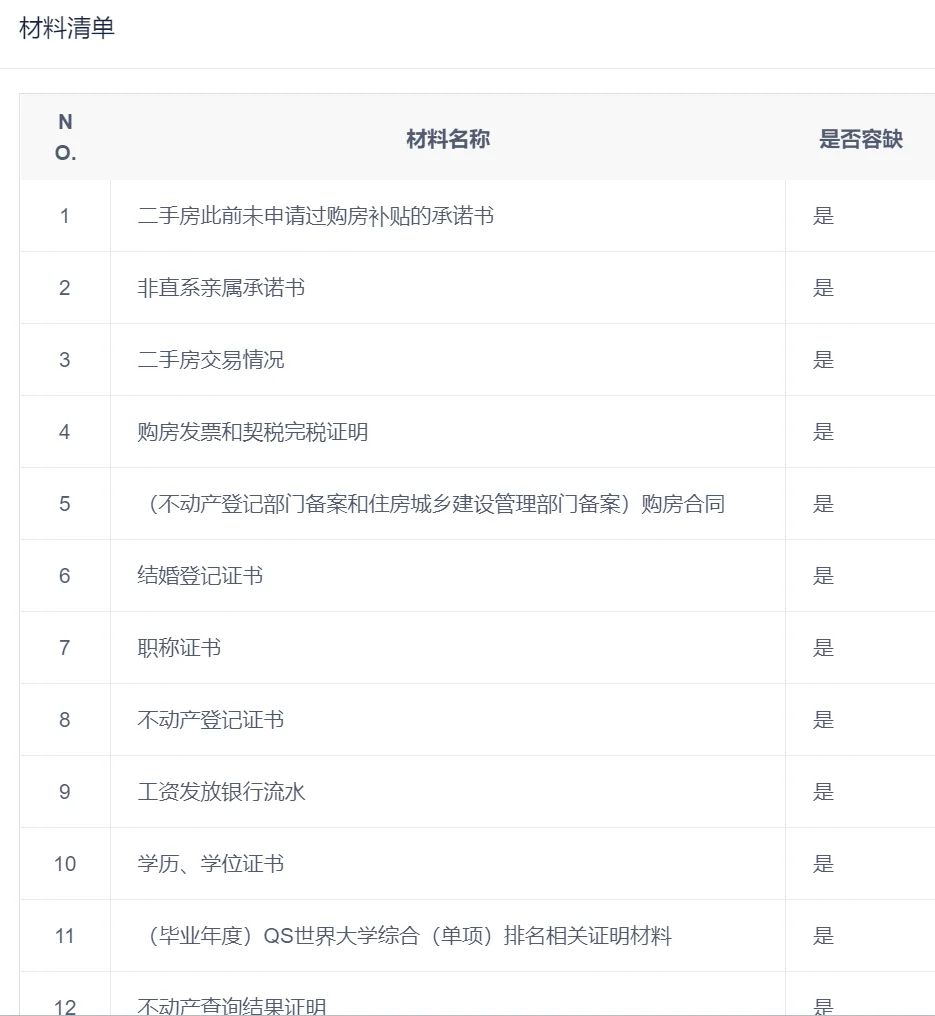Click row number 12 cell
This screenshot has width=935, height=1016.
tap(65, 994)
